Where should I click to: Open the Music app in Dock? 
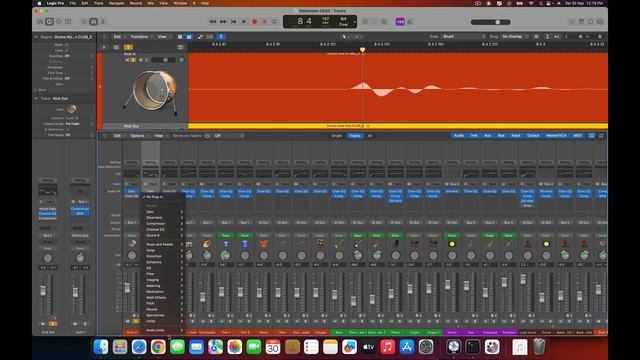pyautogui.click(x=387, y=347)
